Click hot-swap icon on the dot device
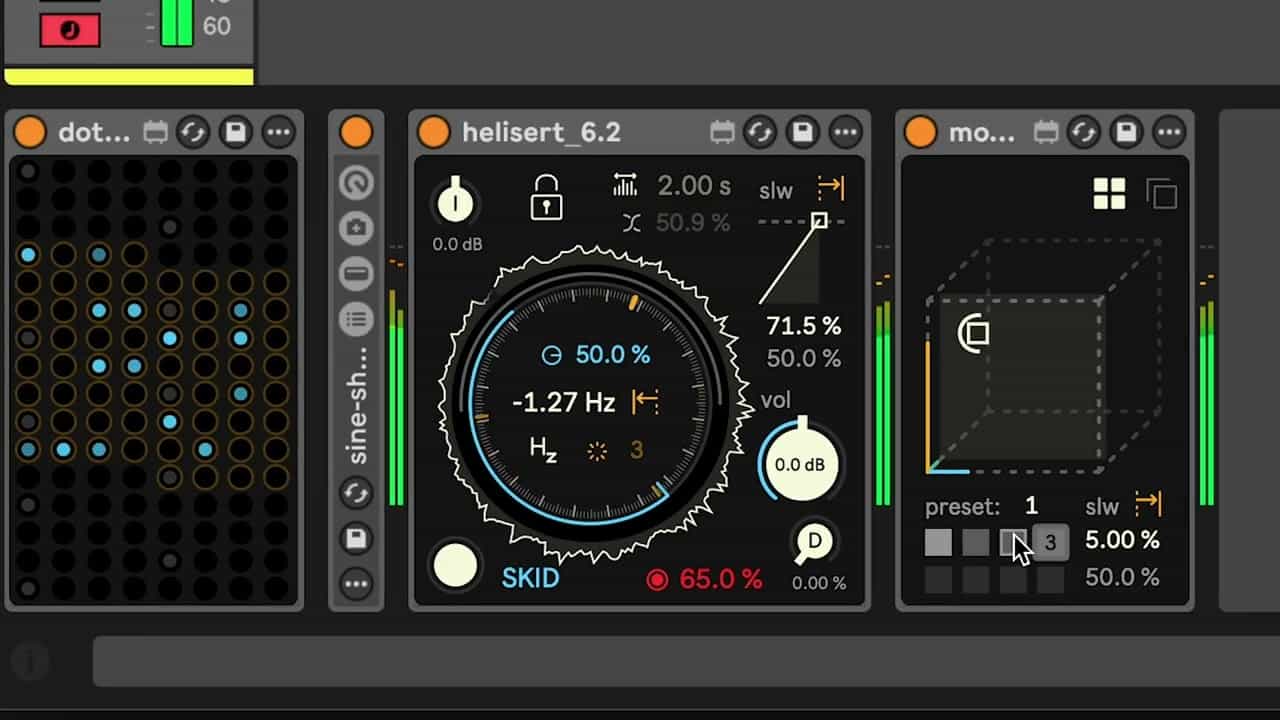 [192, 132]
